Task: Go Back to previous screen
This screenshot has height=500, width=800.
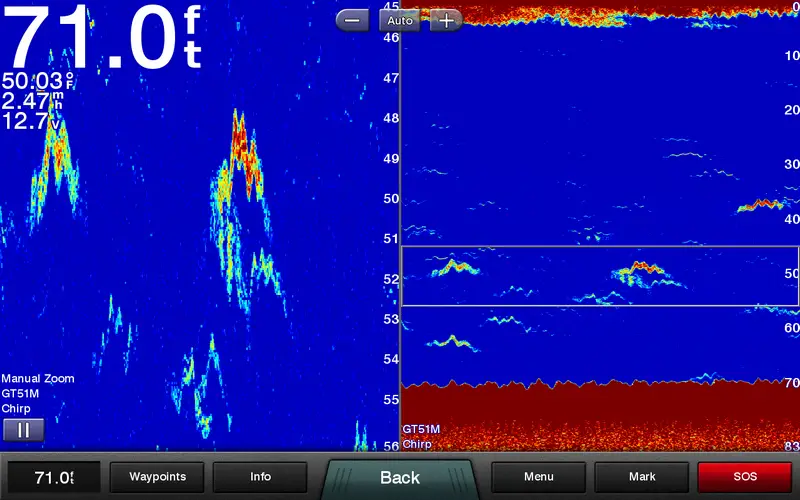Action: point(400,478)
